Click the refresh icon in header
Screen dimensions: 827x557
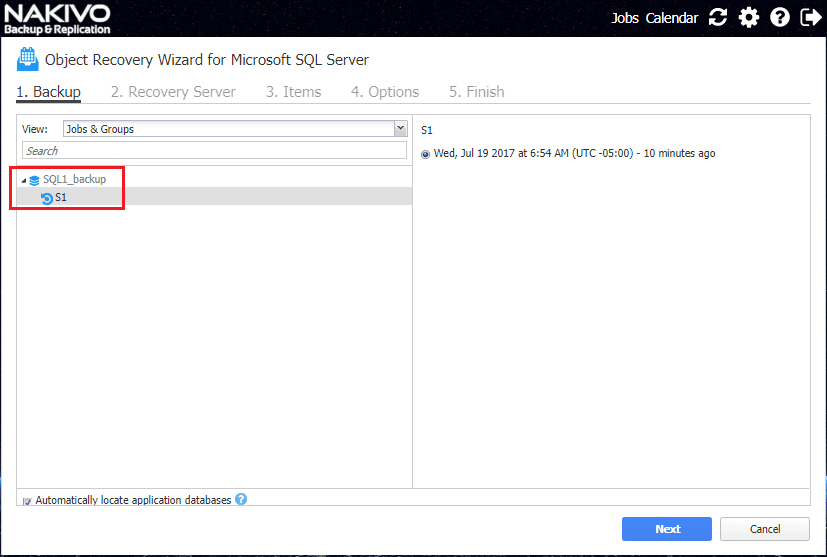point(718,17)
